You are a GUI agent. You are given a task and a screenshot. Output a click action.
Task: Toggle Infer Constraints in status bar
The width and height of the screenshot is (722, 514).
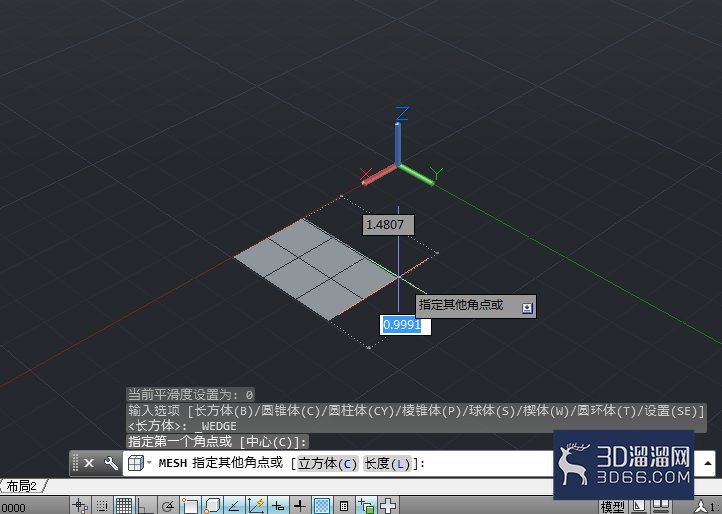(x=80, y=506)
